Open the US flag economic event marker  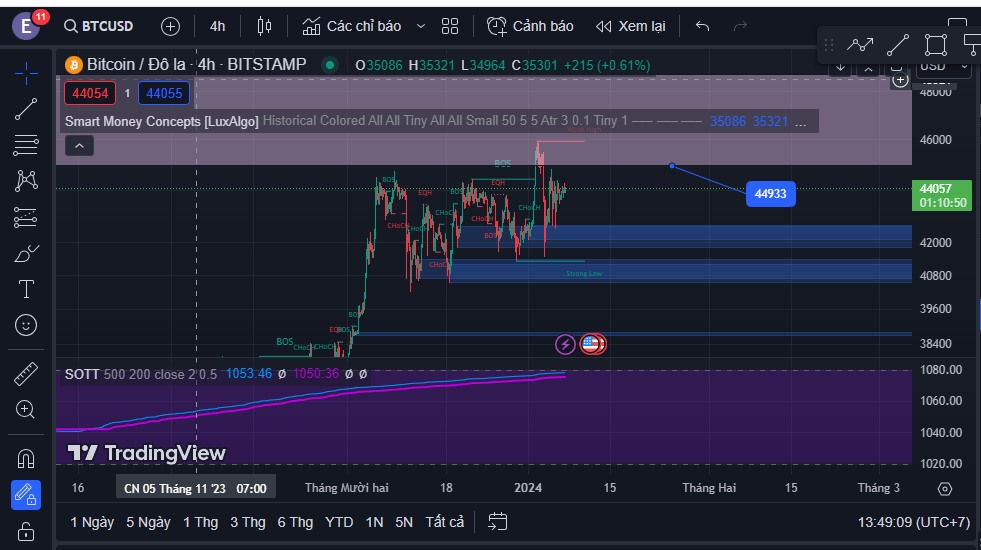pos(592,344)
